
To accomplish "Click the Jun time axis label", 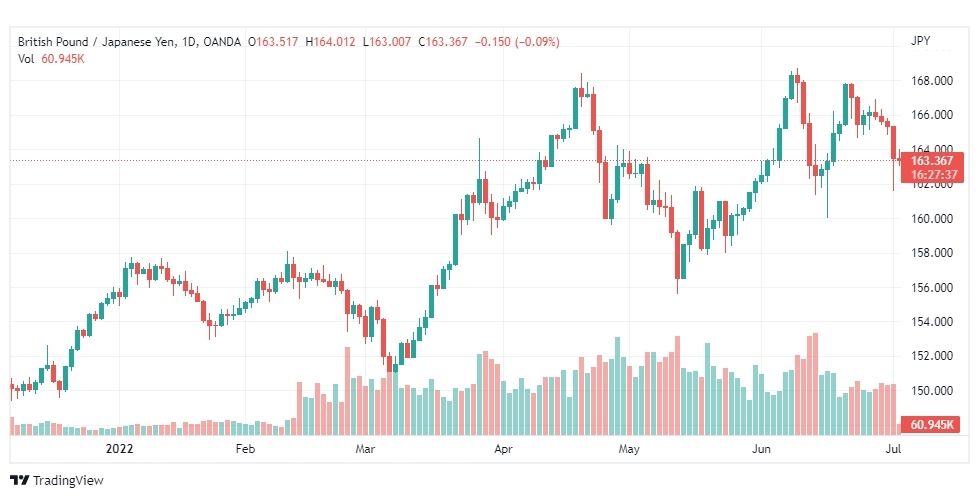I will [x=762, y=449].
